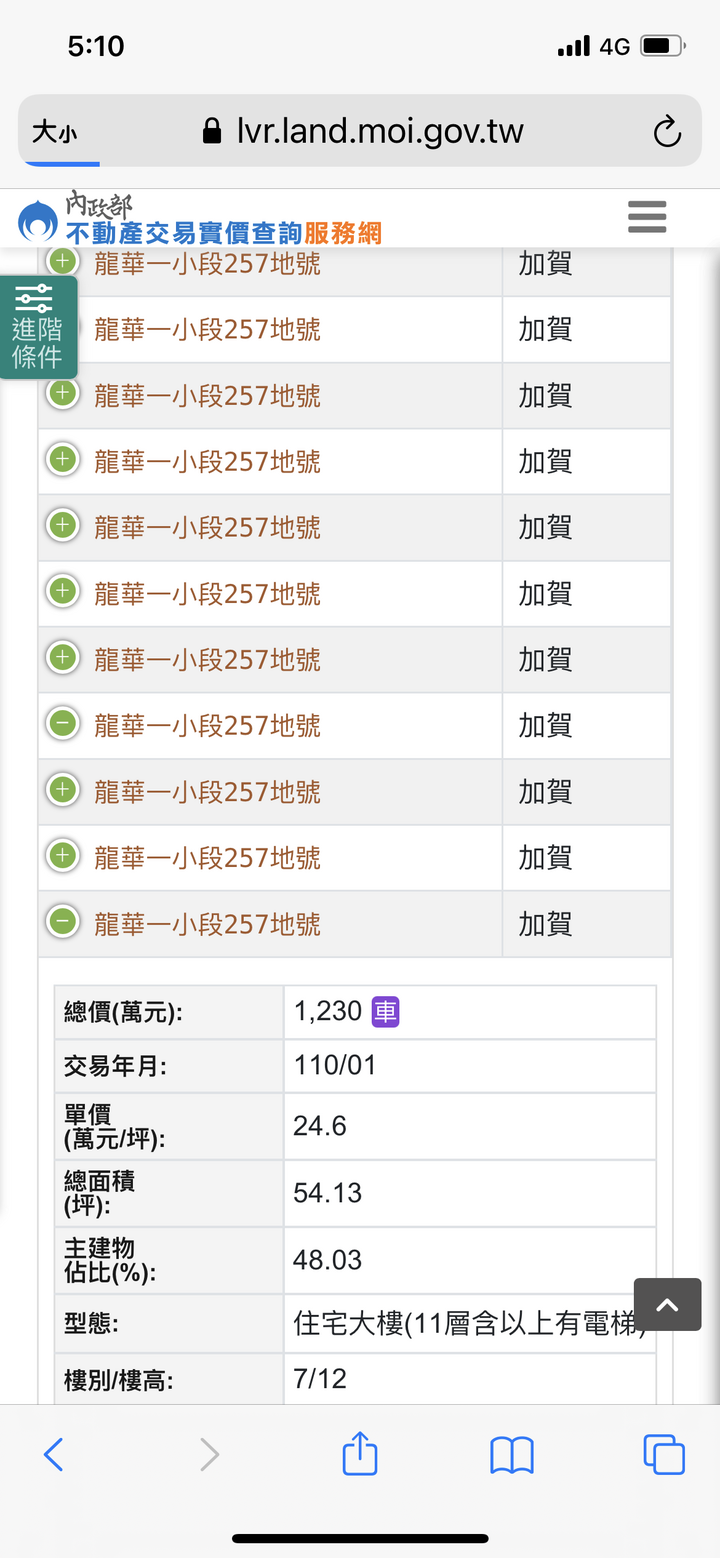Jump to top with the up-arrow button
720x1558 pixels.
(x=667, y=1304)
